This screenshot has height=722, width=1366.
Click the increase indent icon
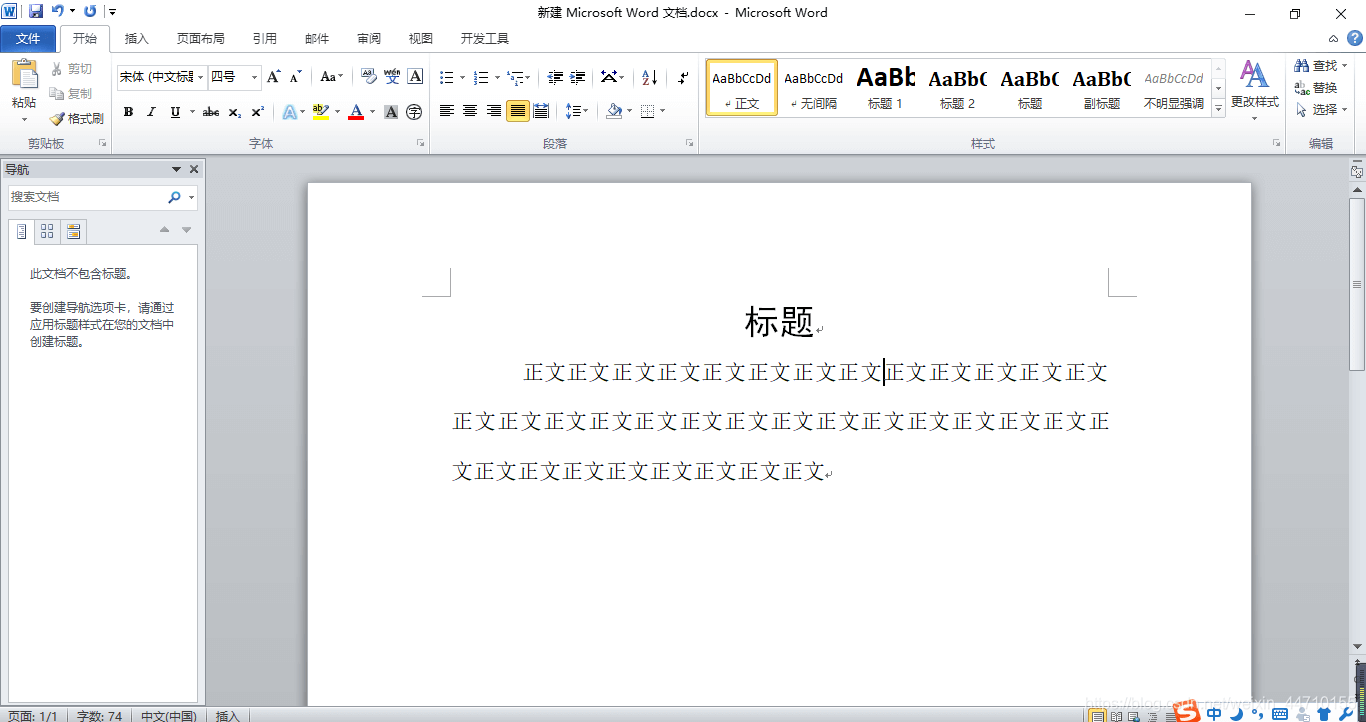578,77
